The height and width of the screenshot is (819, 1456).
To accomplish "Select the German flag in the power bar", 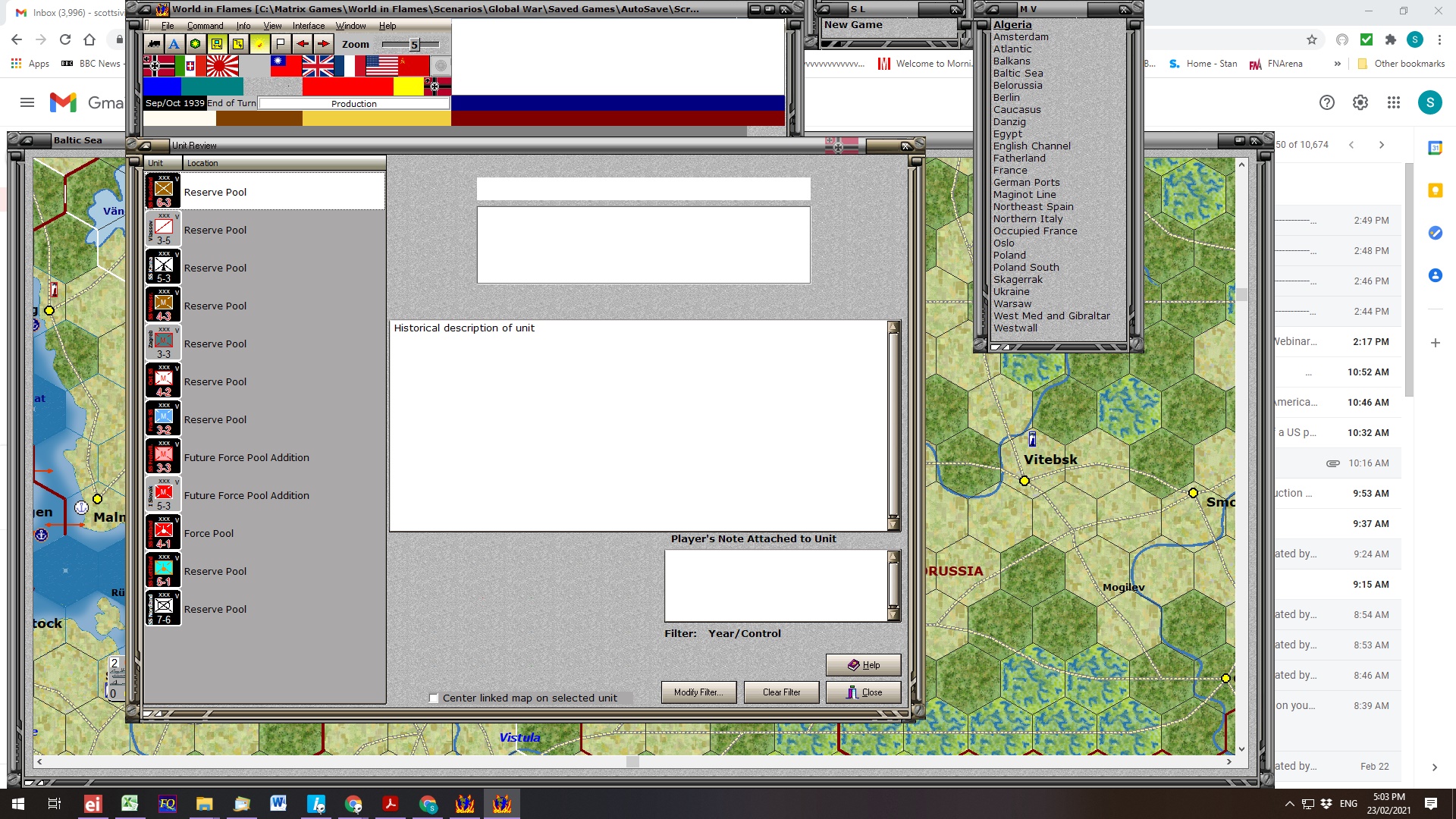I will [x=158, y=66].
